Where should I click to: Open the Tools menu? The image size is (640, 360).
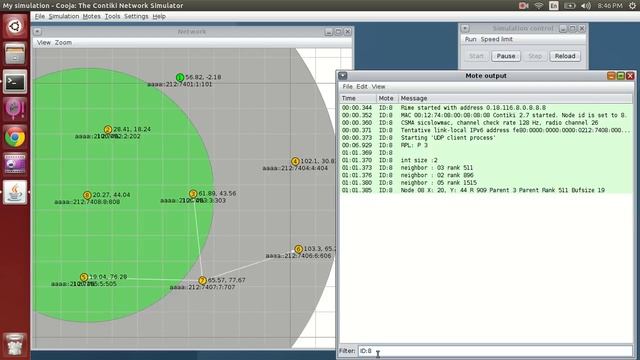[x=112, y=16]
